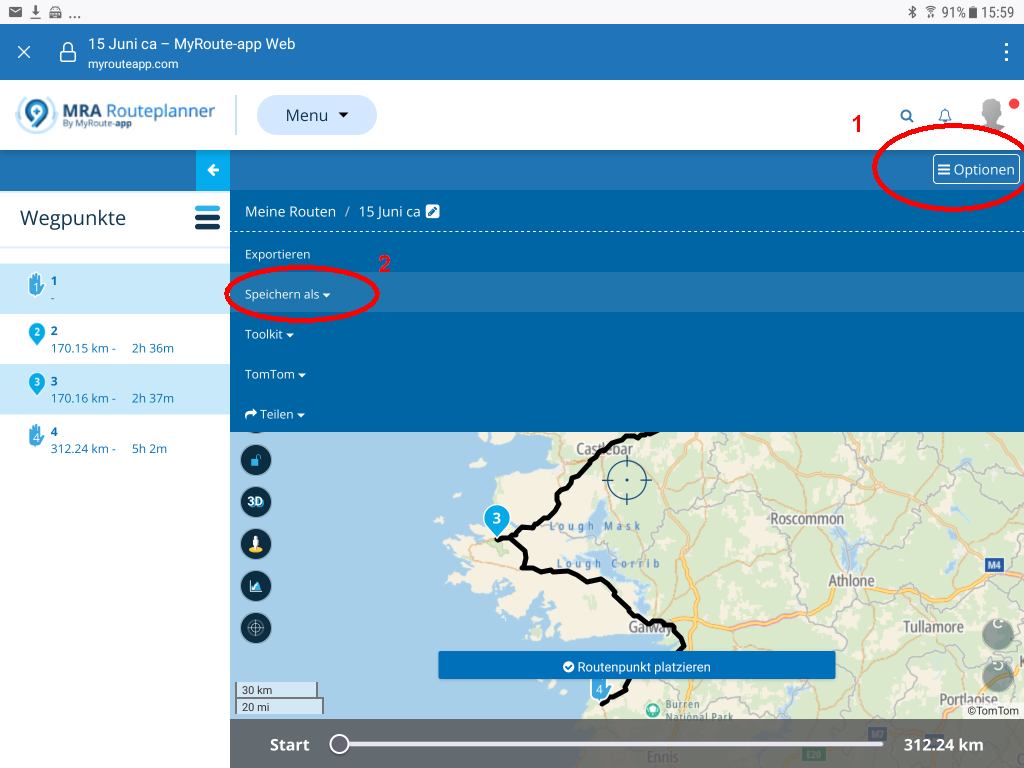This screenshot has width=1024, height=768.
Task: Toggle the map lock icon
Action: click(x=256, y=460)
